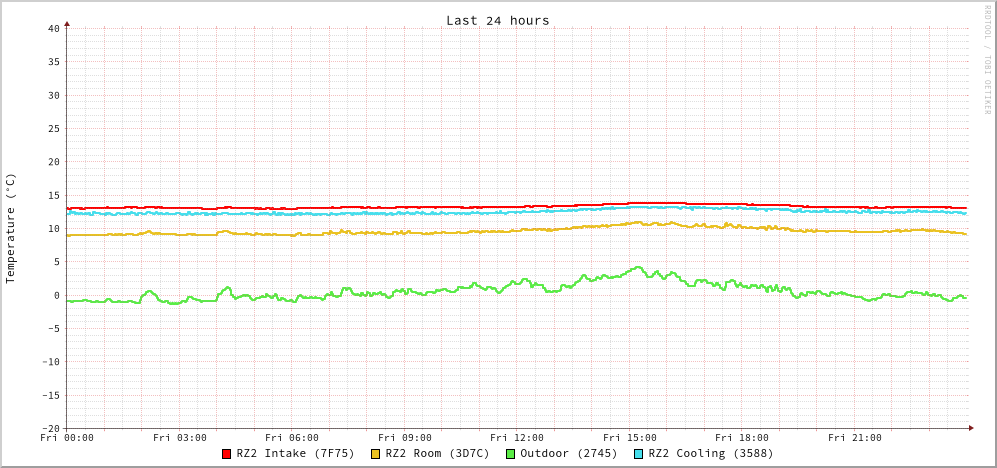Select the "RZ2 Cooling (3588)" legend label
Screen dimensions: 997x468
[711, 453]
